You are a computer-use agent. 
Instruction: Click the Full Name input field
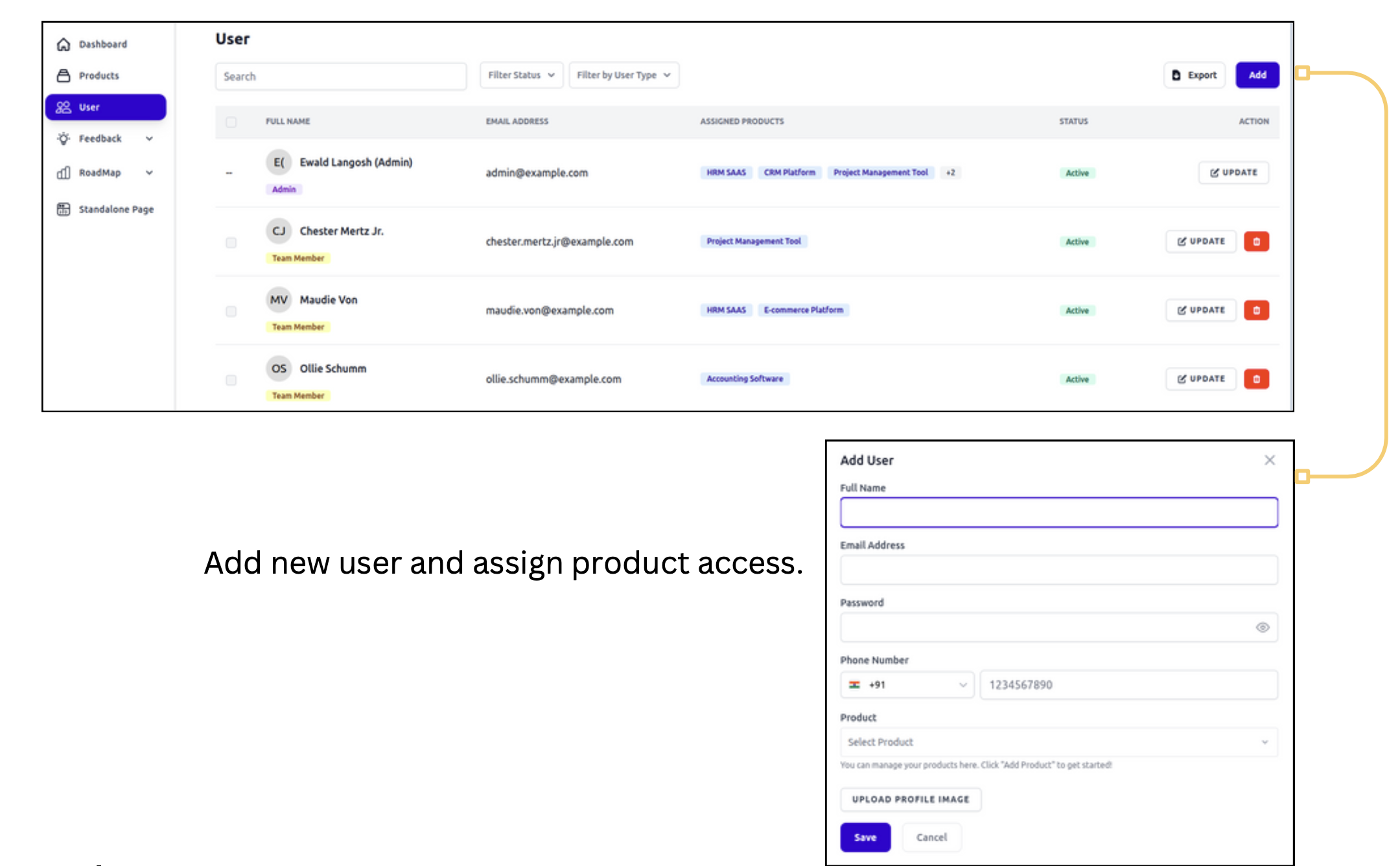coord(1058,513)
